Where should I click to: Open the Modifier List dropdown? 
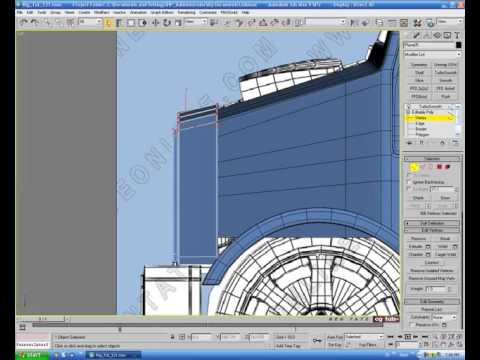tap(432, 54)
